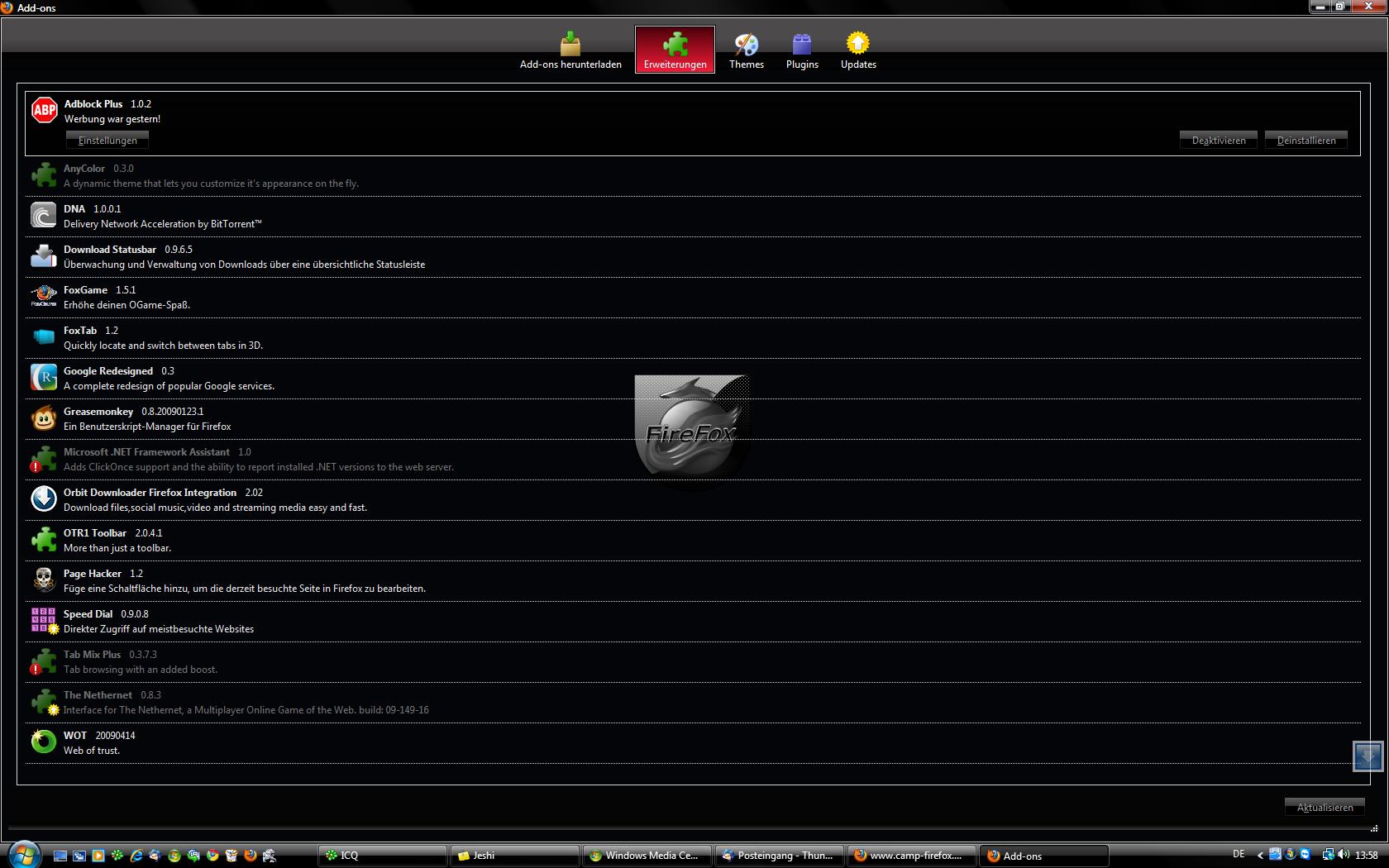This screenshot has height=868, width=1389.
Task: Open the Themes tab
Action: (x=746, y=50)
